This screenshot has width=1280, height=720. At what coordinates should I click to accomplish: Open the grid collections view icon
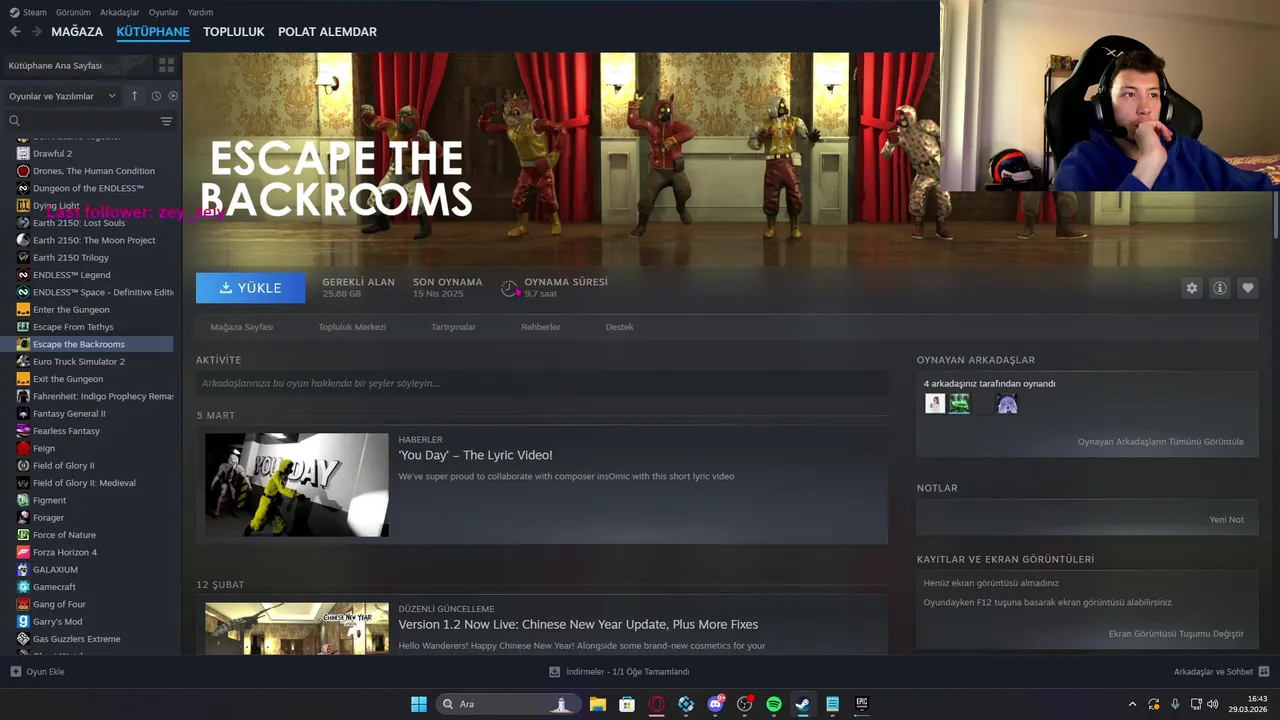(x=166, y=65)
